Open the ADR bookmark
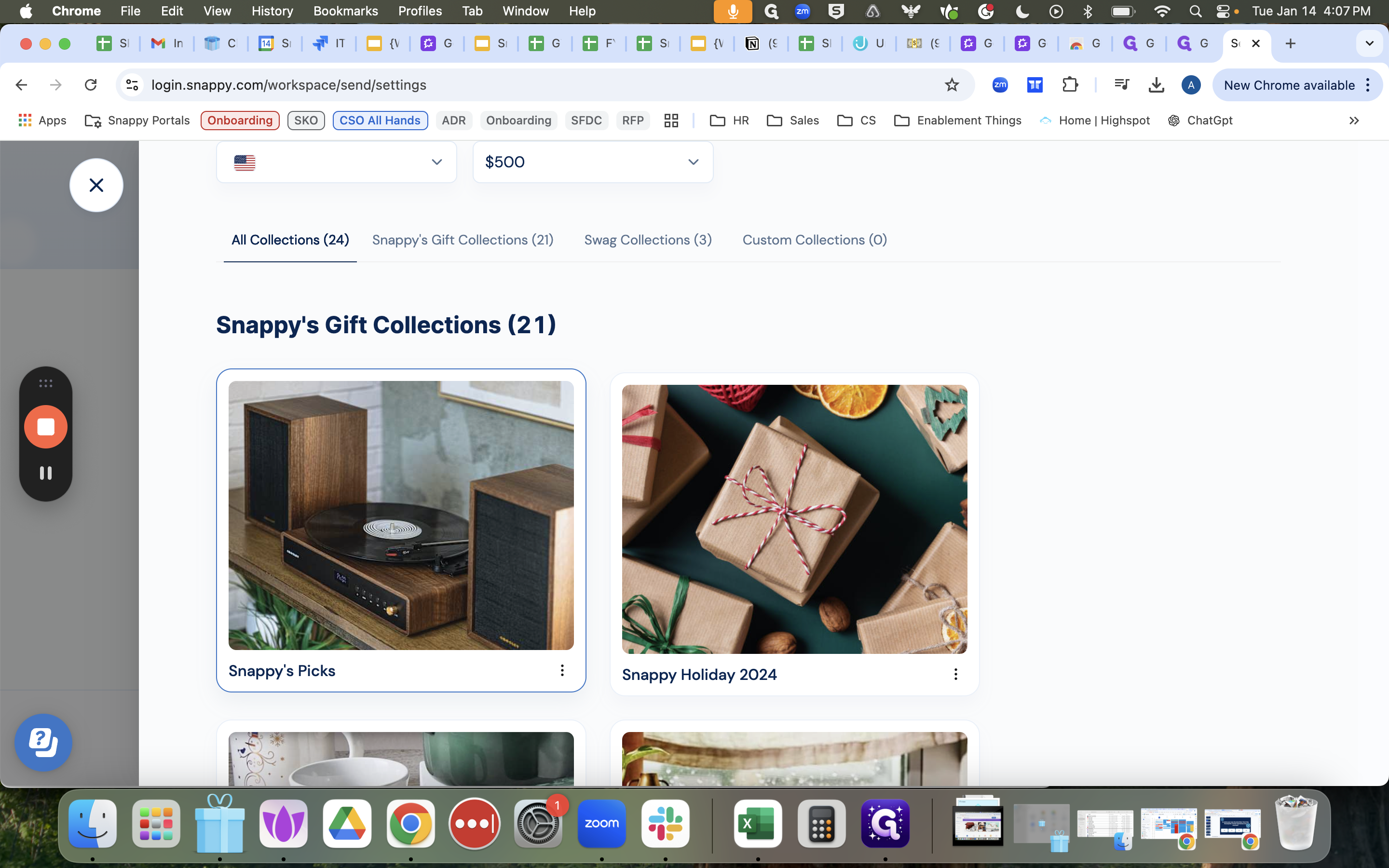 coord(453,120)
